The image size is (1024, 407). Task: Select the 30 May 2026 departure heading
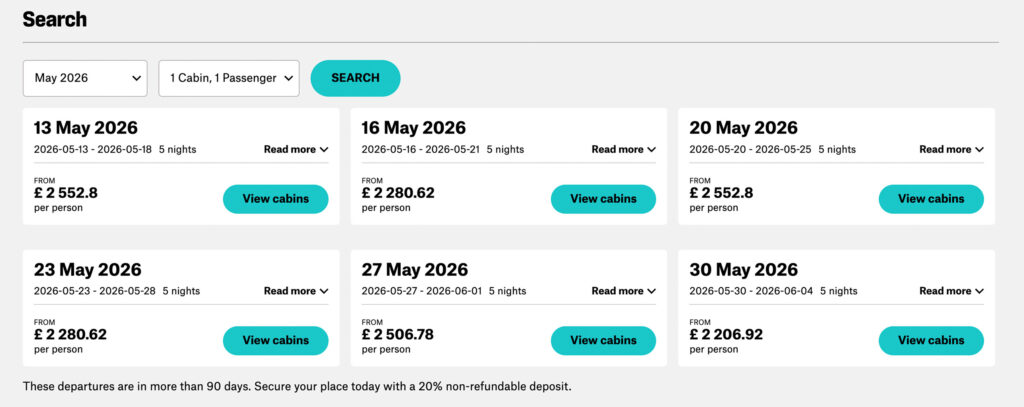point(744,270)
